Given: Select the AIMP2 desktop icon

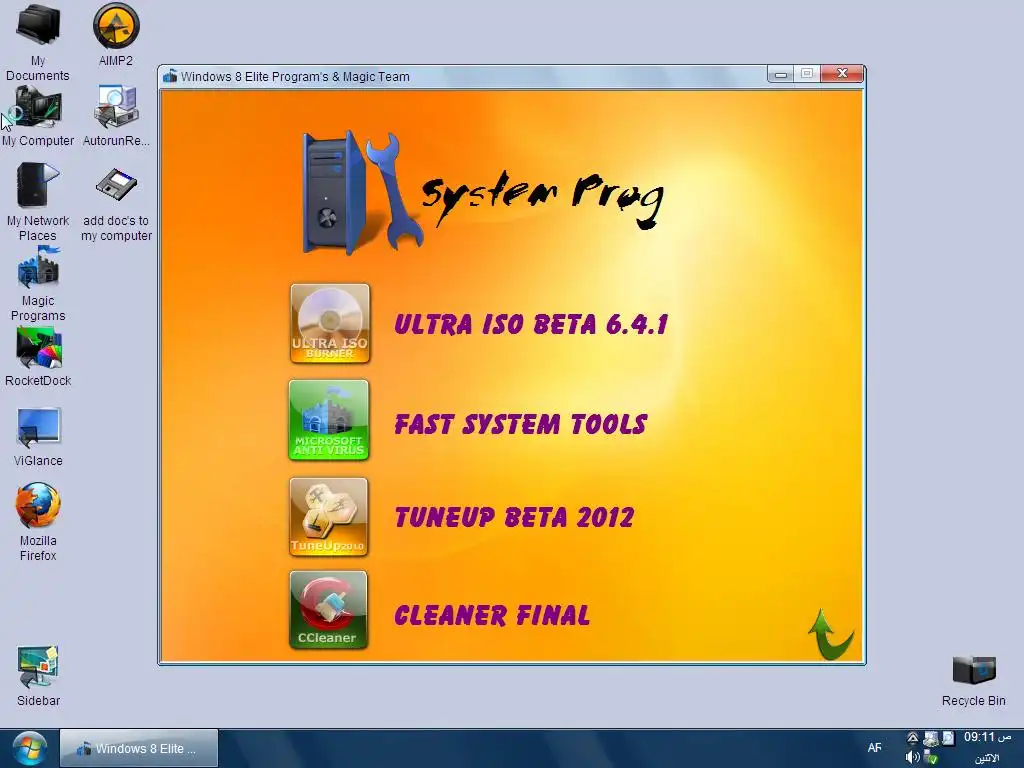Looking at the screenshot, I should click(116, 35).
